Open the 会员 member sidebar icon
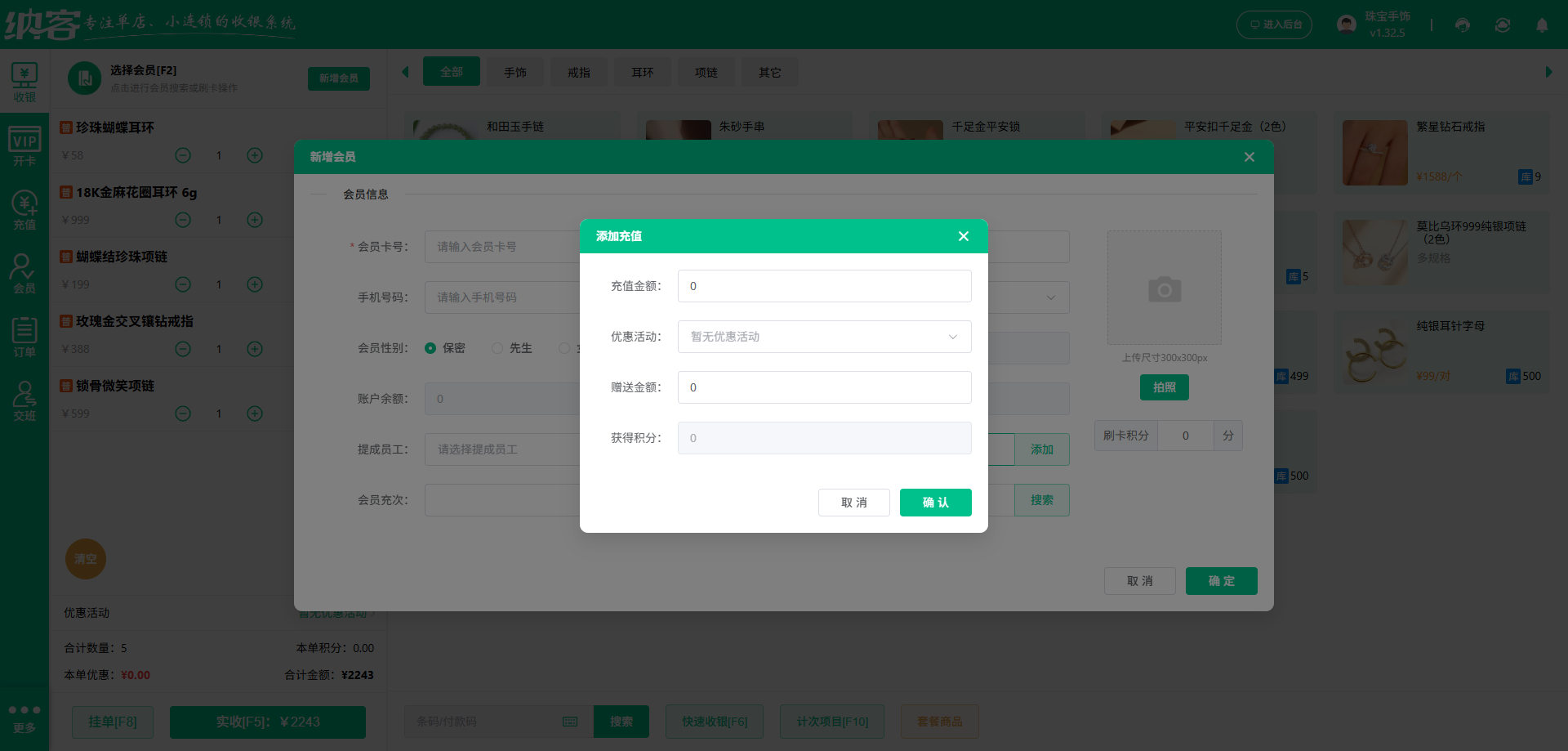 pyautogui.click(x=24, y=273)
